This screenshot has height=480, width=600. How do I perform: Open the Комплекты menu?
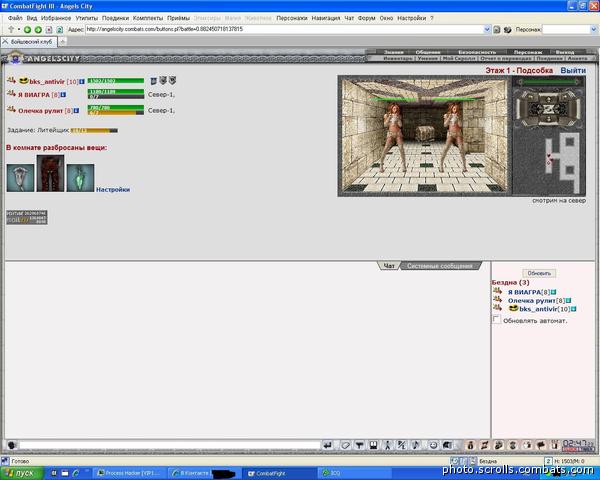(x=148, y=18)
